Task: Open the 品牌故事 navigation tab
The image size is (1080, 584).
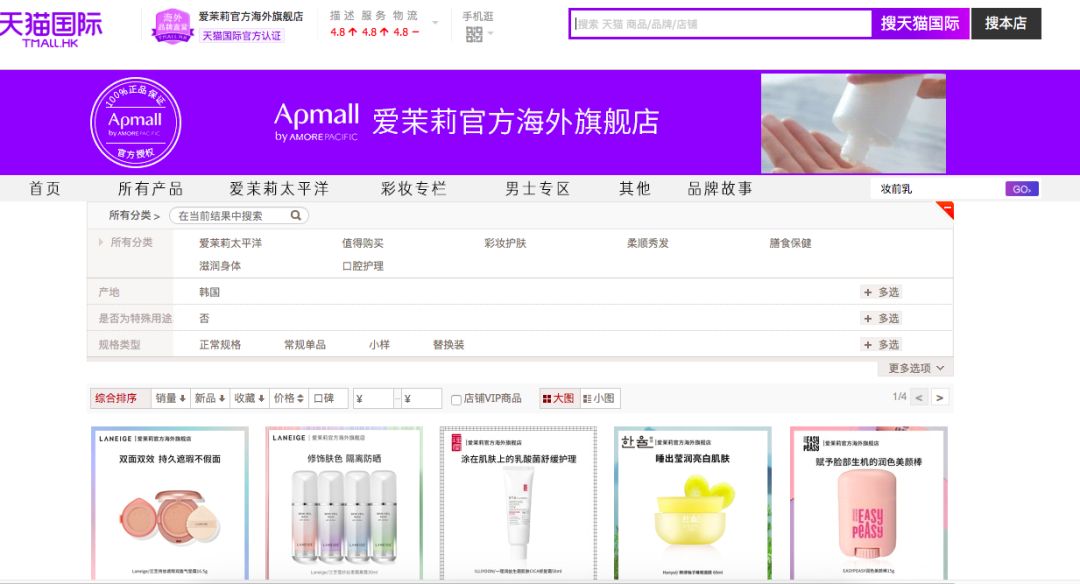Action: [720, 189]
